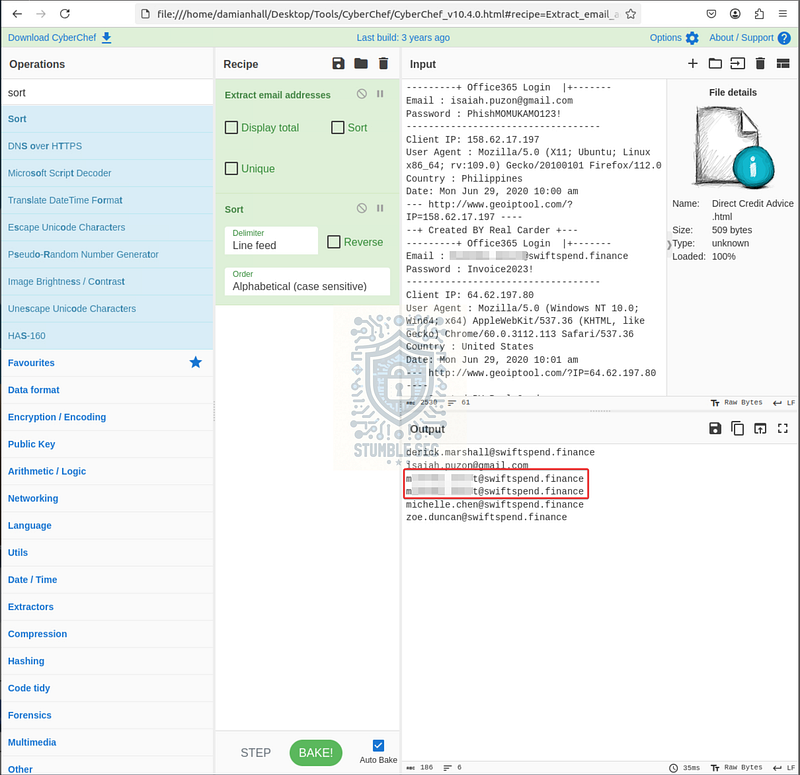800x775 pixels.
Task: Click the About / Support question icon
Action: point(784,38)
